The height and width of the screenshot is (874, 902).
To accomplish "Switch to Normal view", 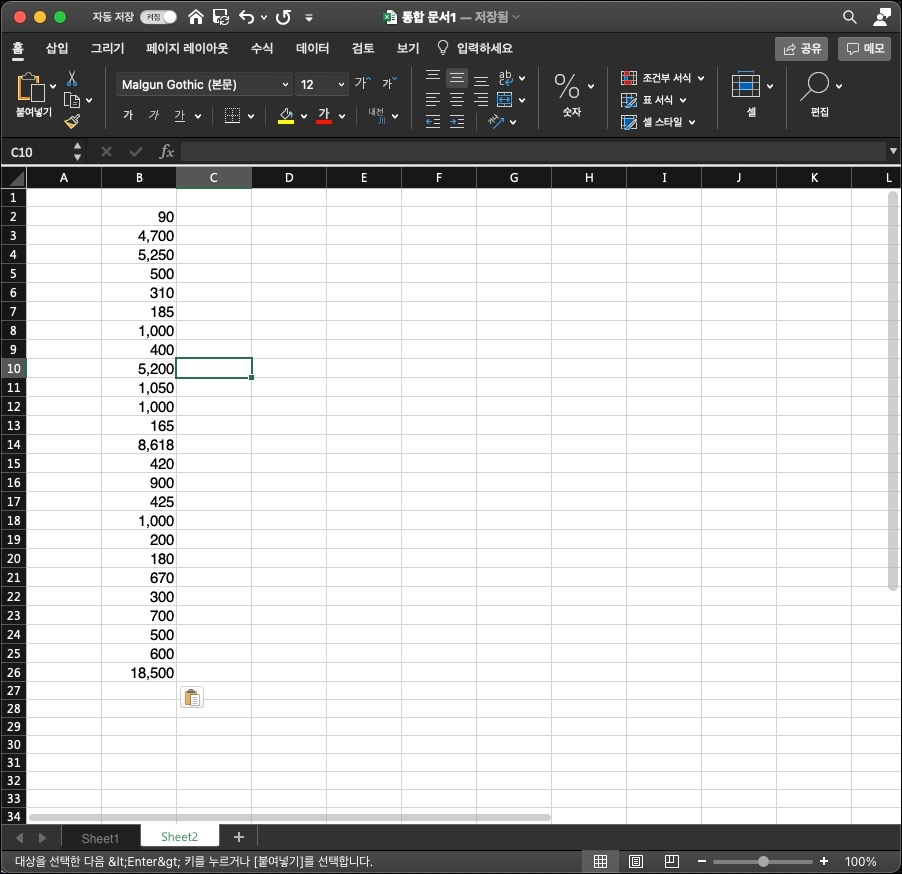I will (600, 861).
